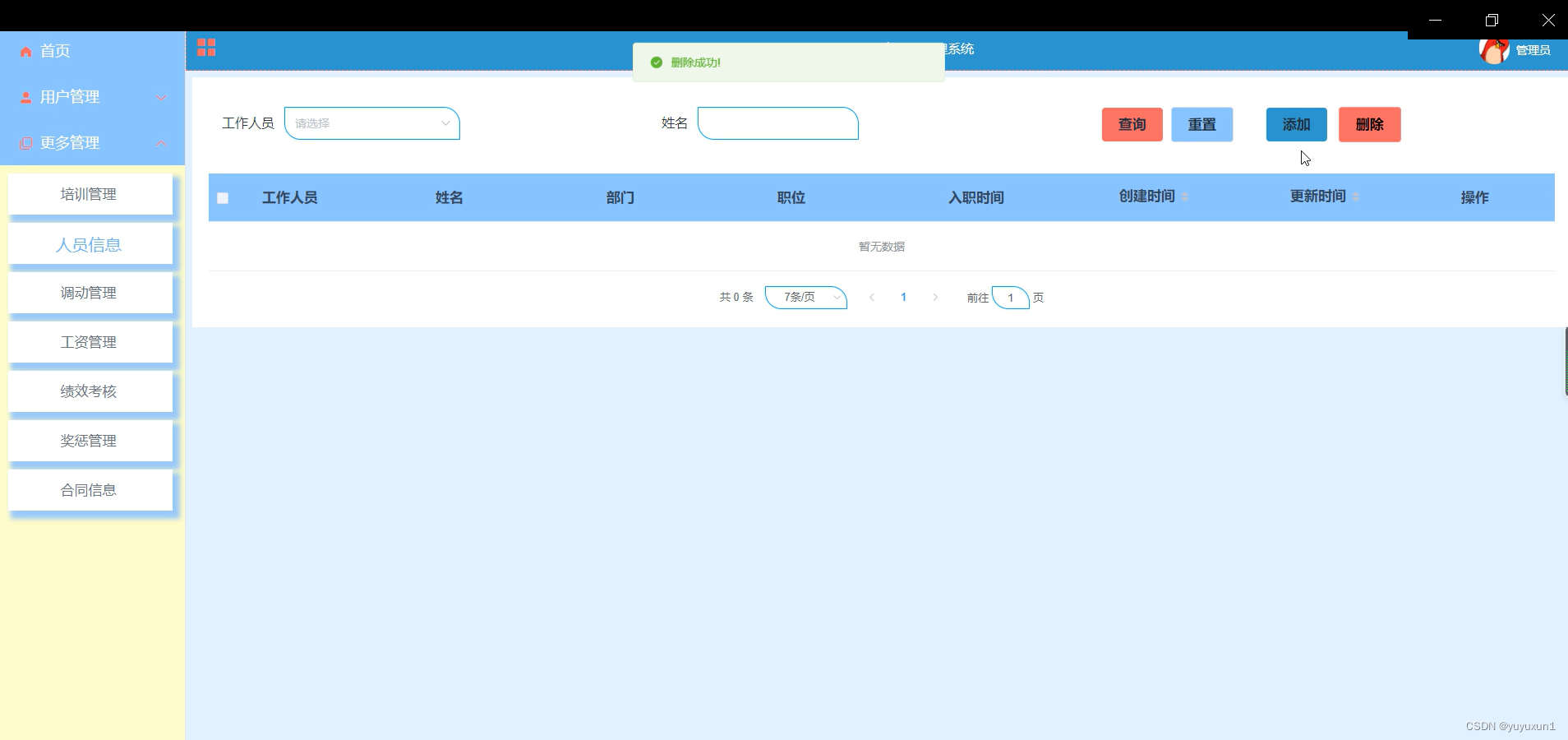Go to next page arrow
This screenshot has width=1568, height=740.
[x=935, y=298]
